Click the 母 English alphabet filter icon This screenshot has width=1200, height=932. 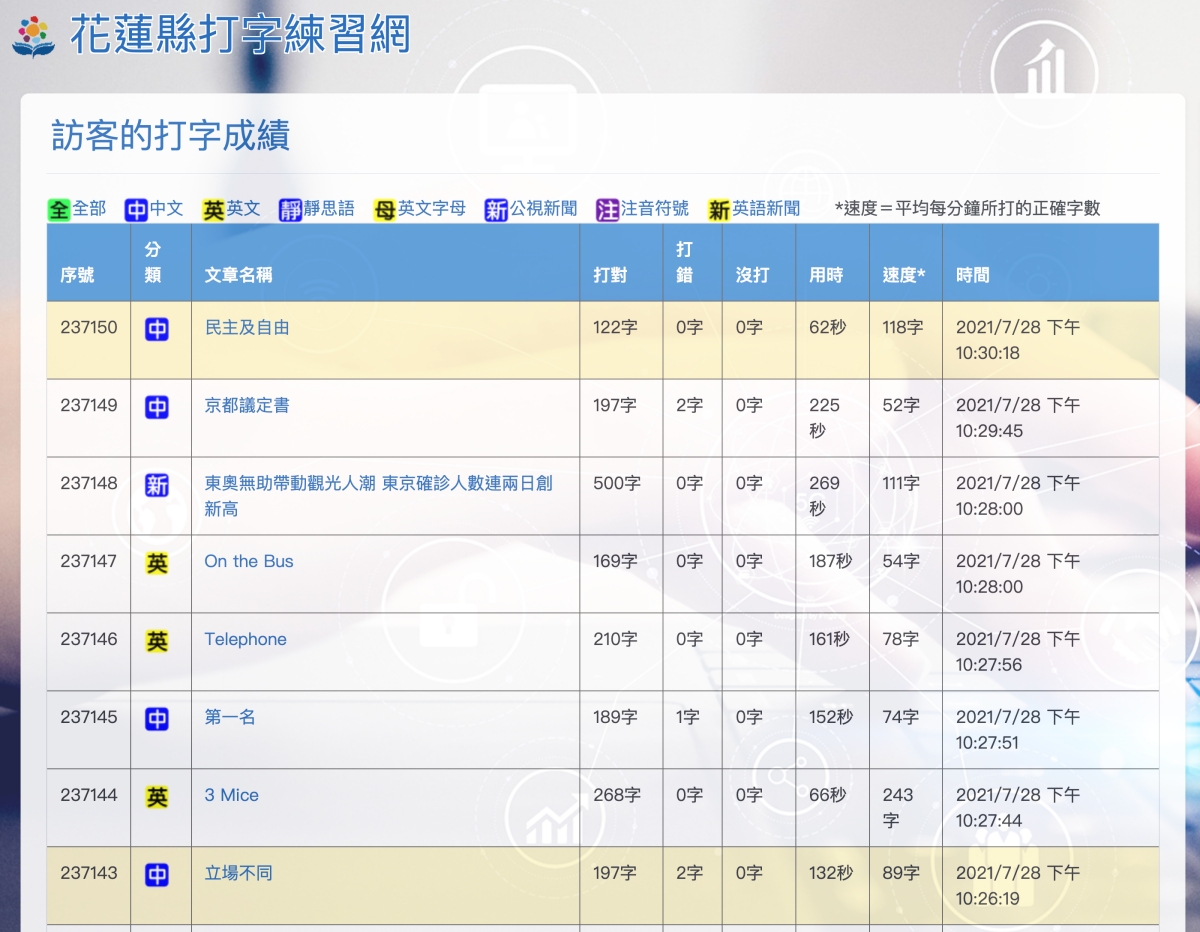coord(385,210)
